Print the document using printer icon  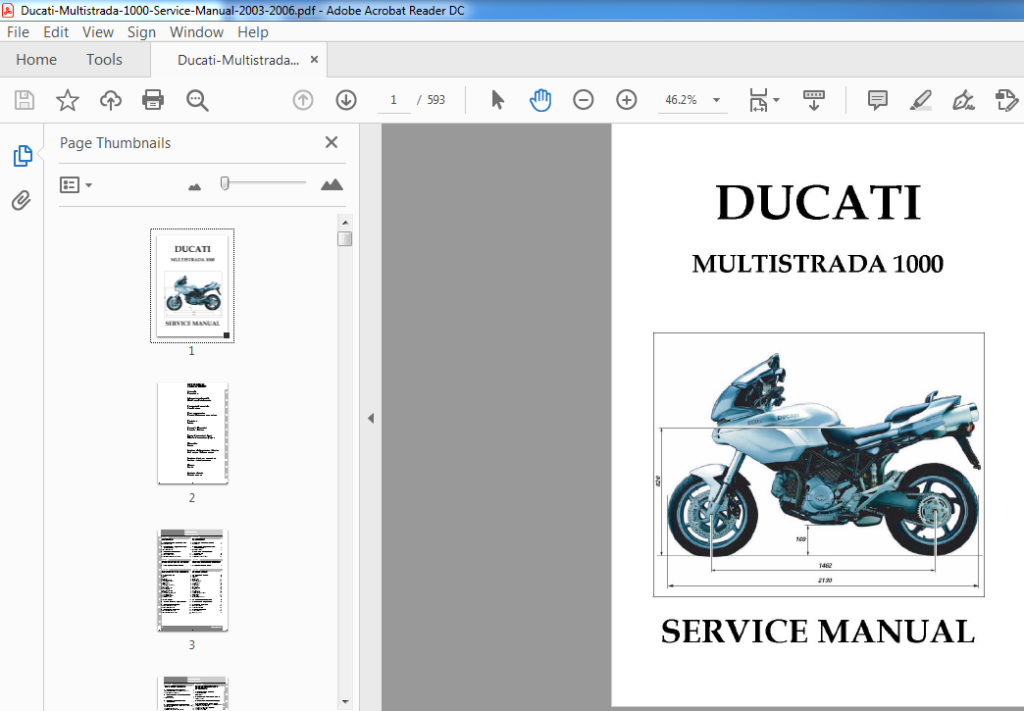click(x=153, y=100)
